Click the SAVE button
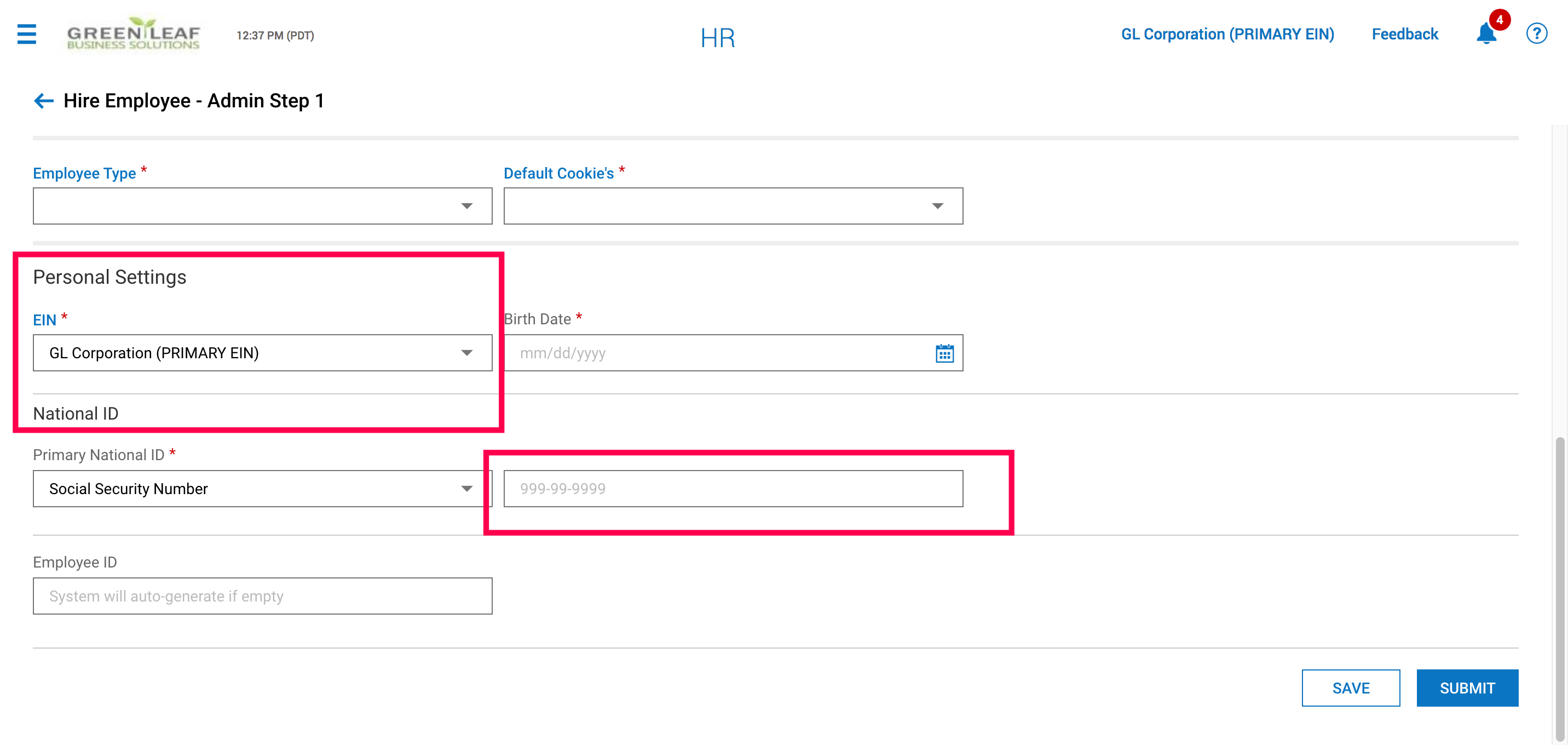The width and height of the screenshot is (1568, 745). [1350, 687]
